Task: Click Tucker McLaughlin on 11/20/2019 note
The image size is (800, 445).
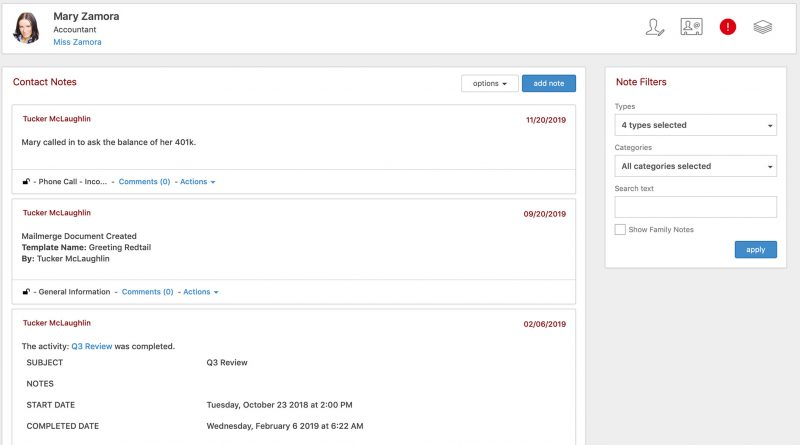Action: pos(57,119)
